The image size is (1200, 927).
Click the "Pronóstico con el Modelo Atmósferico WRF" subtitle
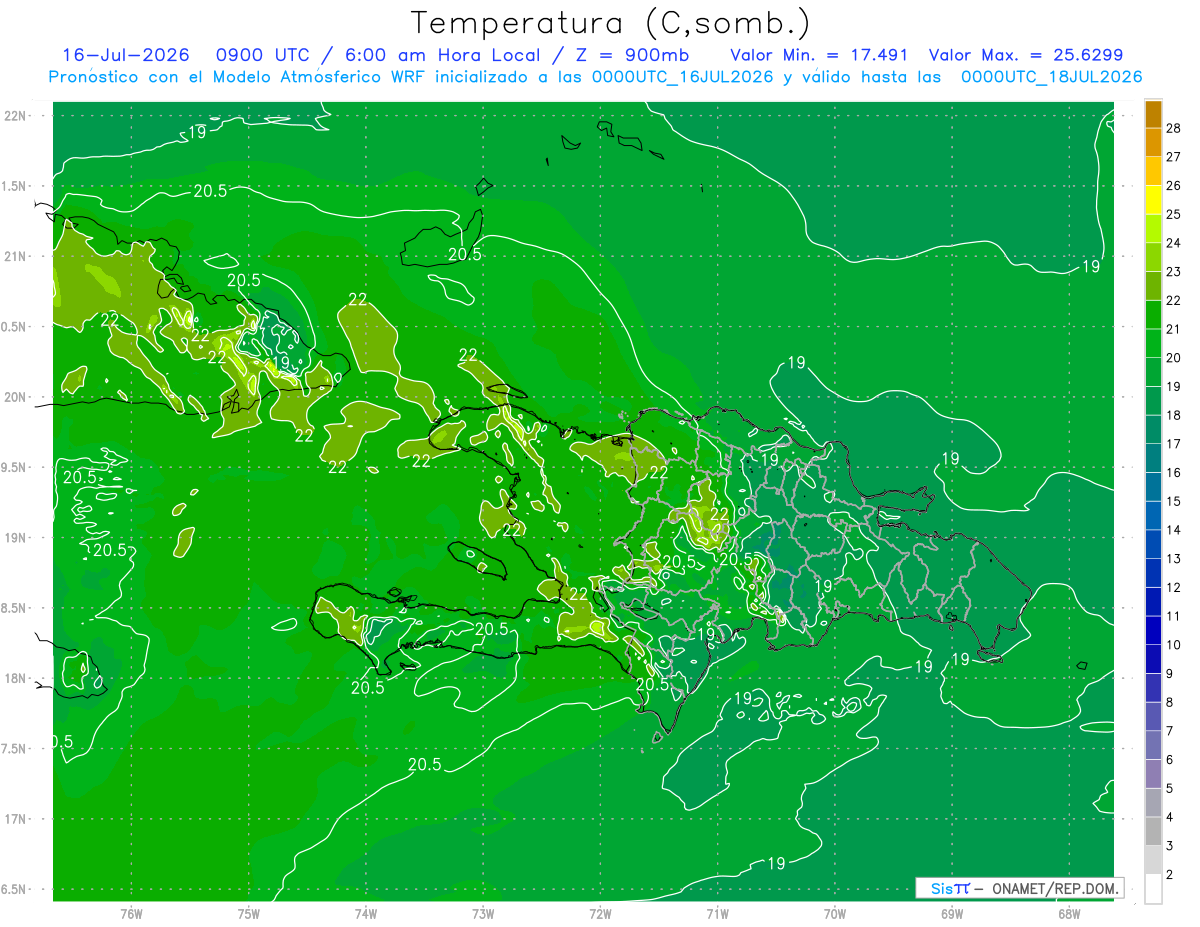(239, 77)
